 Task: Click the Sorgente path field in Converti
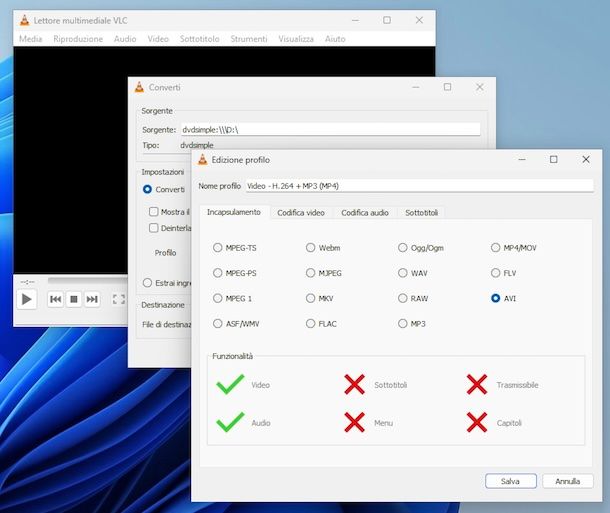pos(330,130)
